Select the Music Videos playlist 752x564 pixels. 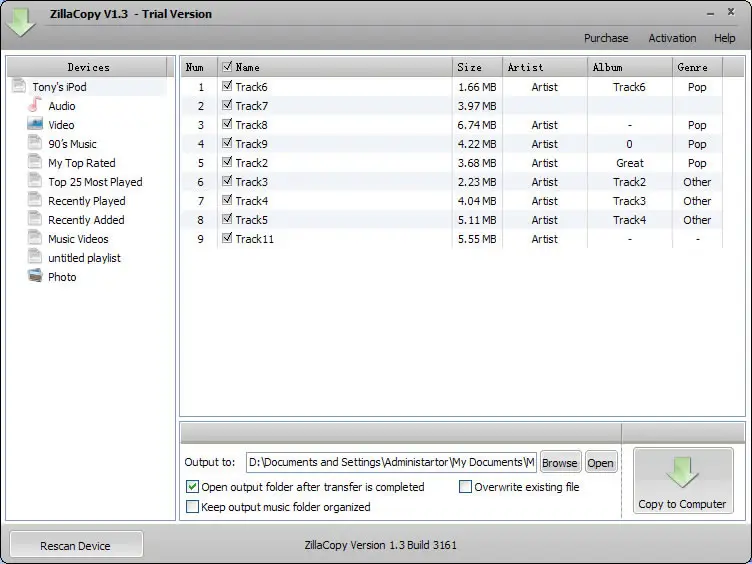[x=78, y=239]
